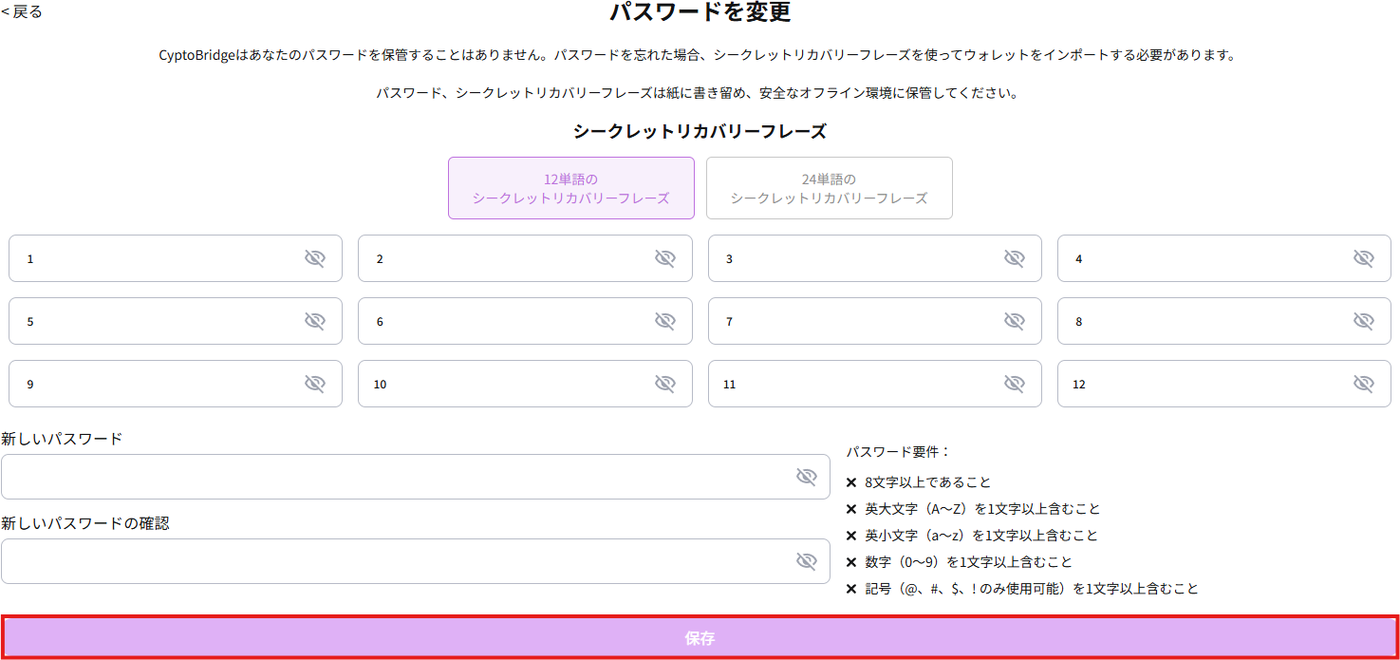Image resolution: width=1400 pixels, height=660 pixels.
Task: Click the シークレットリカバリーフレーズ section heading
Action: (700, 131)
